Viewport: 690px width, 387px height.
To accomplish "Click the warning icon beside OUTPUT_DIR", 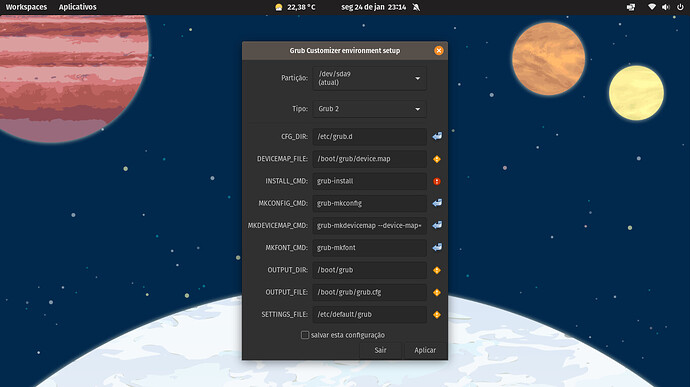I will coord(437,270).
